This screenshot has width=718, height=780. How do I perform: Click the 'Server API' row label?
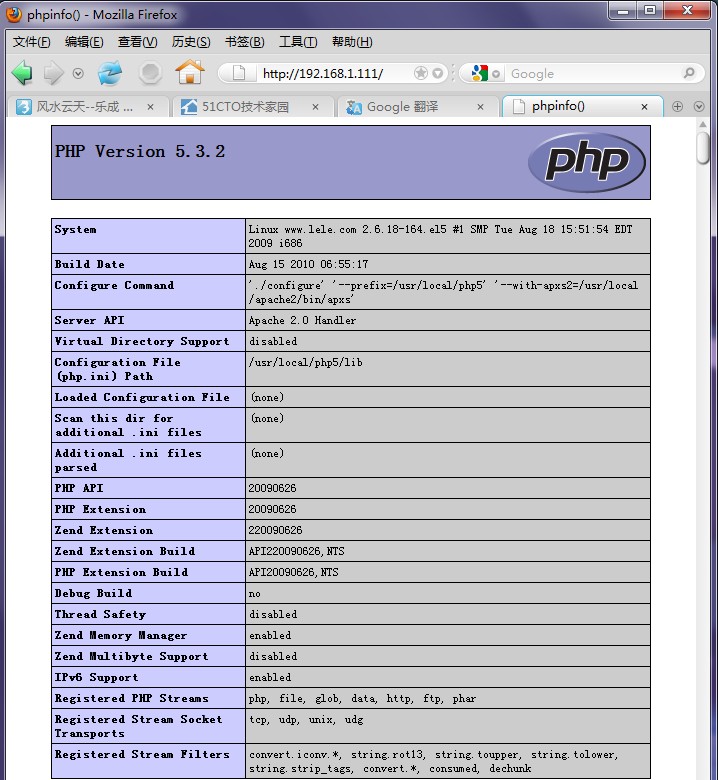90,320
